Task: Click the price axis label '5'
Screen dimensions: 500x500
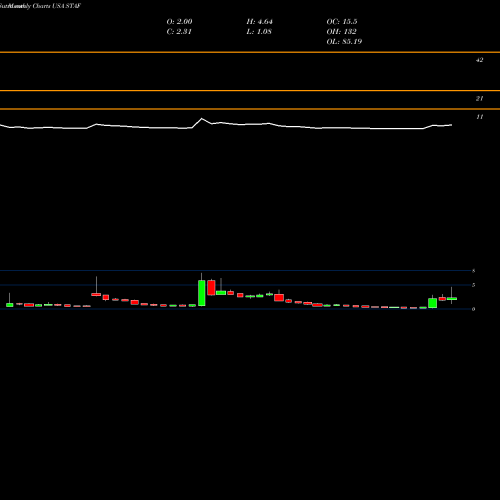Action: pyautogui.click(x=473, y=285)
